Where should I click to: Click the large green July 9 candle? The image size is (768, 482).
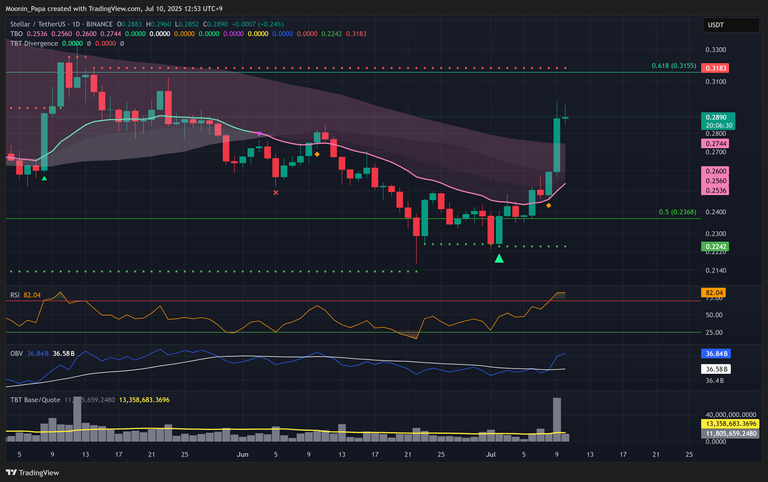(x=557, y=145)
